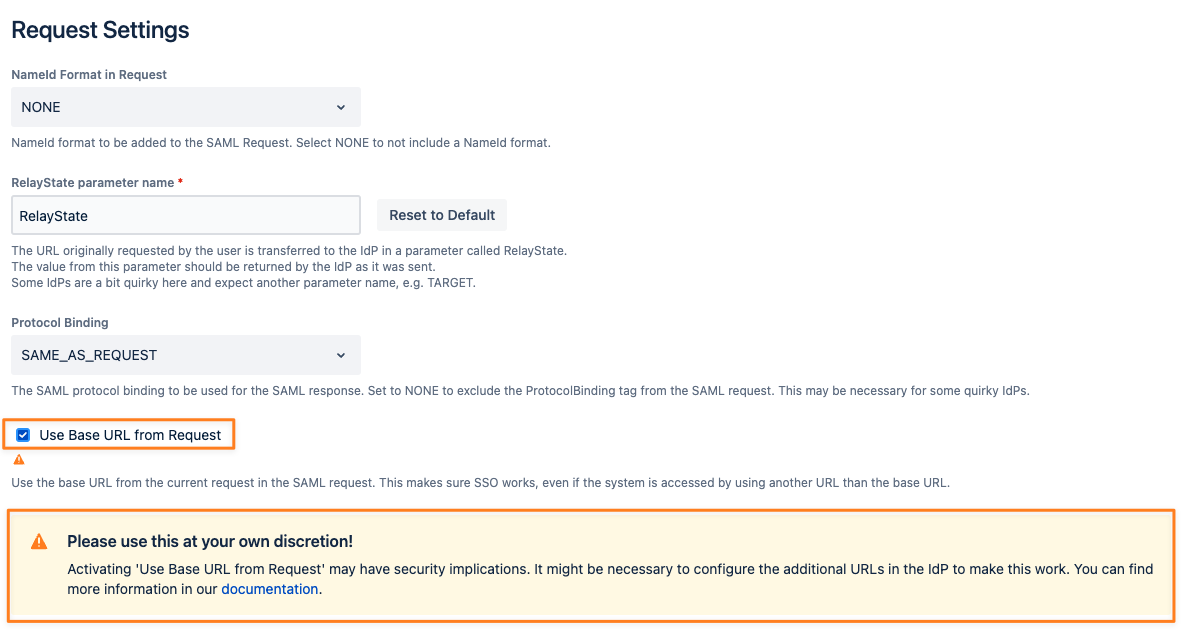Click the red required asterisk beside RelayState label
The width and height of the screenshot is (1185, 637).
180,183
